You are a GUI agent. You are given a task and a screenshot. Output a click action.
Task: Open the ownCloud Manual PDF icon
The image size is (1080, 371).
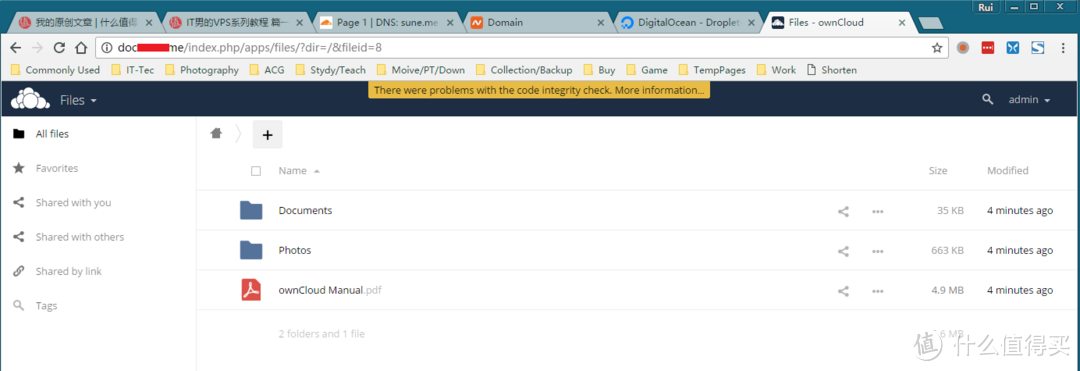(x=251, y=290)
